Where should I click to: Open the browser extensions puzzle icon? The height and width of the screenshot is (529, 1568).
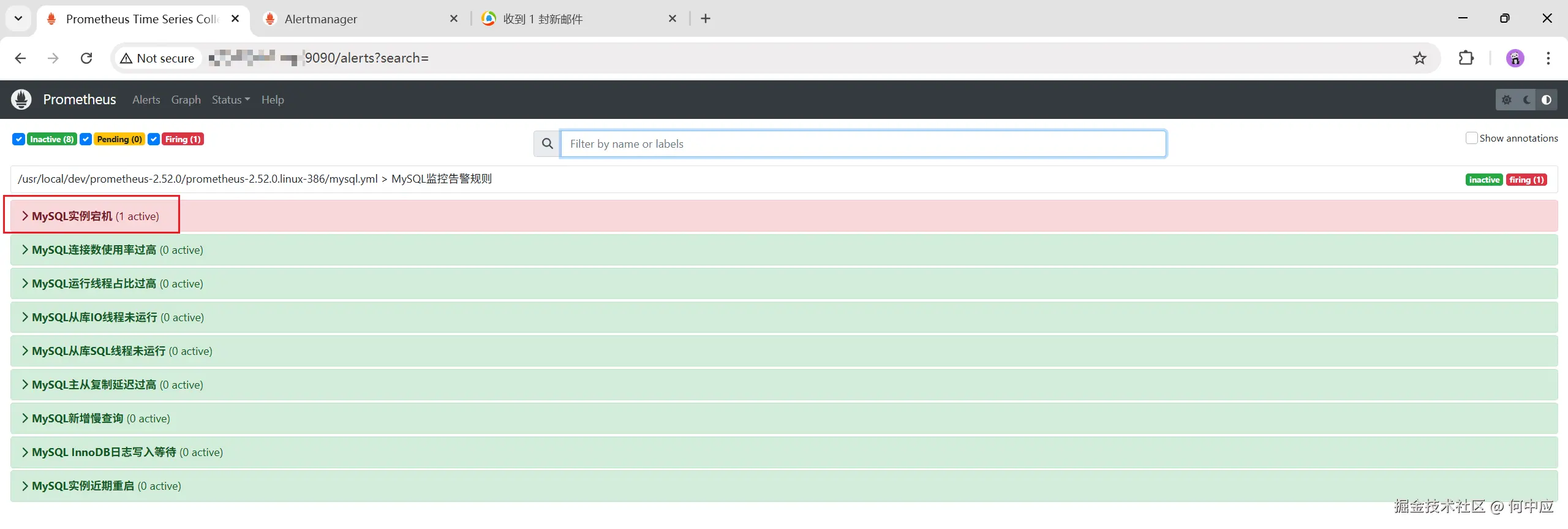coord(1466,58)
